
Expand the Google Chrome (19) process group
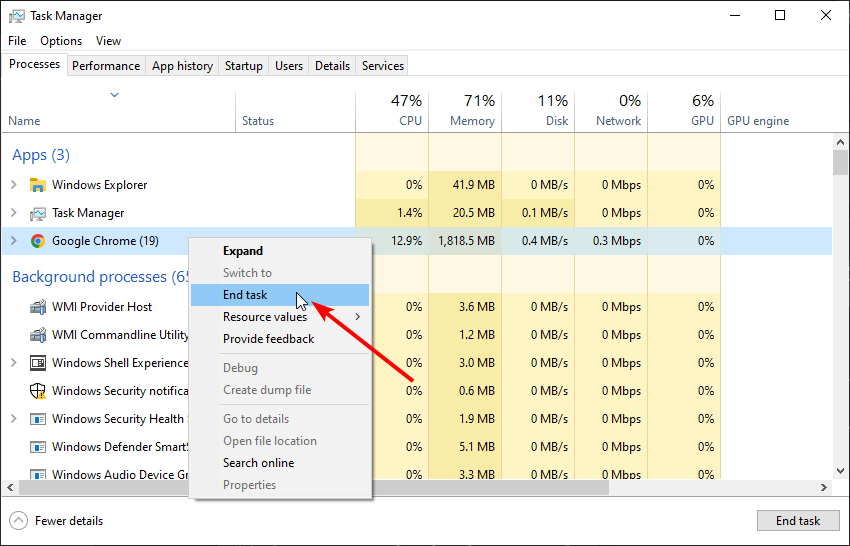coord(14,241)
